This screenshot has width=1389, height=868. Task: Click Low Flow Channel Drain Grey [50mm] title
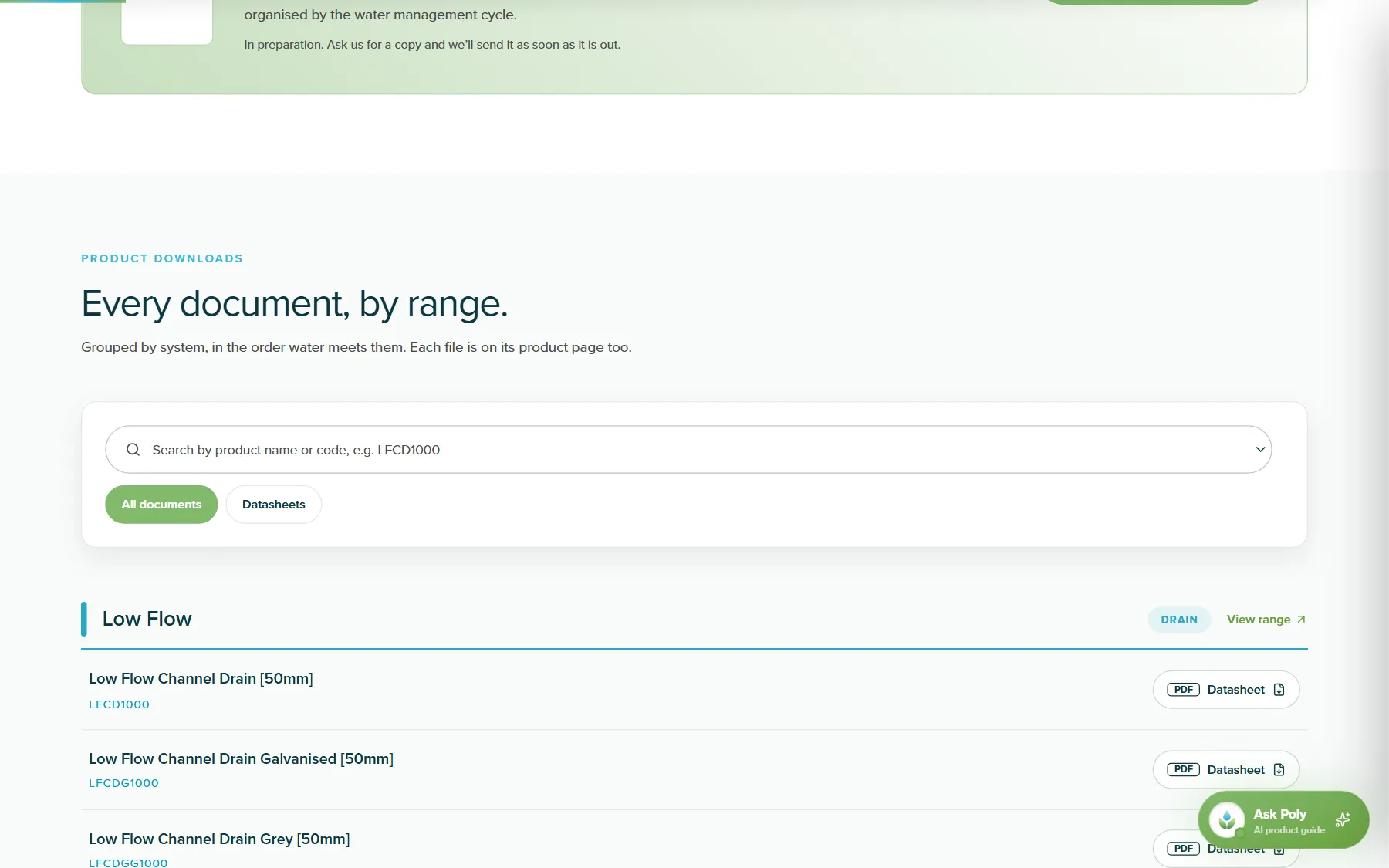coord(219,839)
